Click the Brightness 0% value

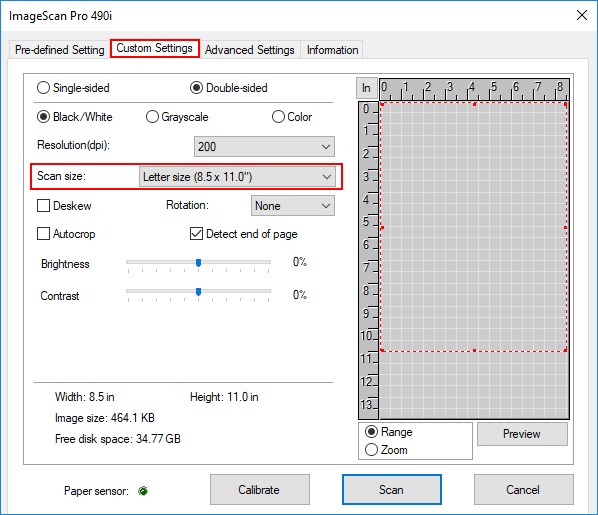(x=300, y=262)
